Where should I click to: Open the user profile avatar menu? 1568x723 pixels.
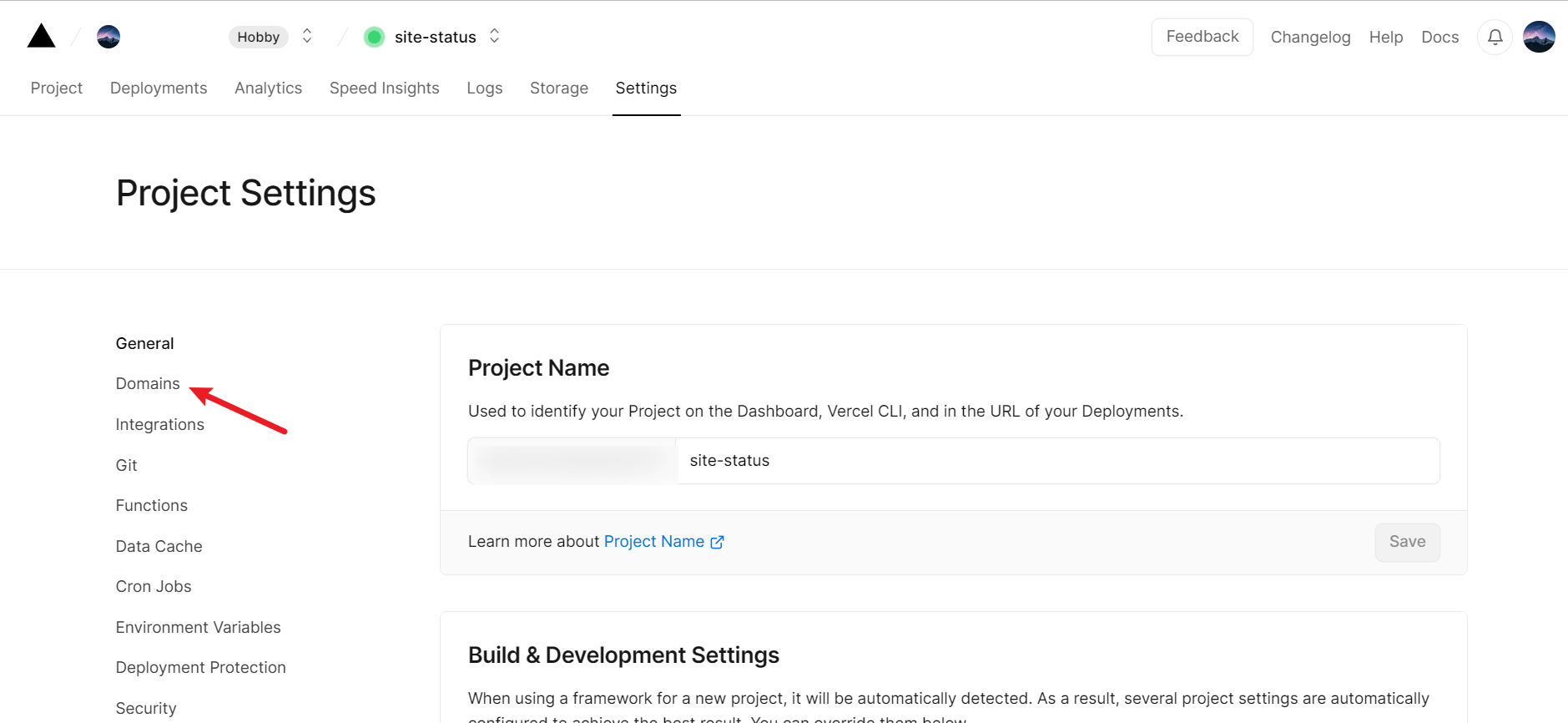coord(1538,37)
